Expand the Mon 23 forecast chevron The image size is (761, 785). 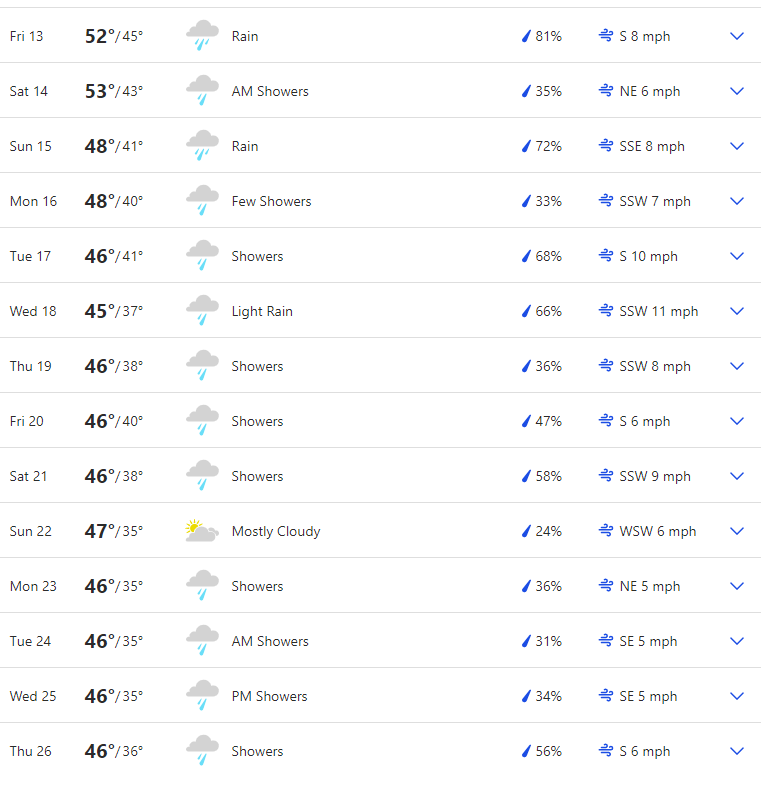737,586
